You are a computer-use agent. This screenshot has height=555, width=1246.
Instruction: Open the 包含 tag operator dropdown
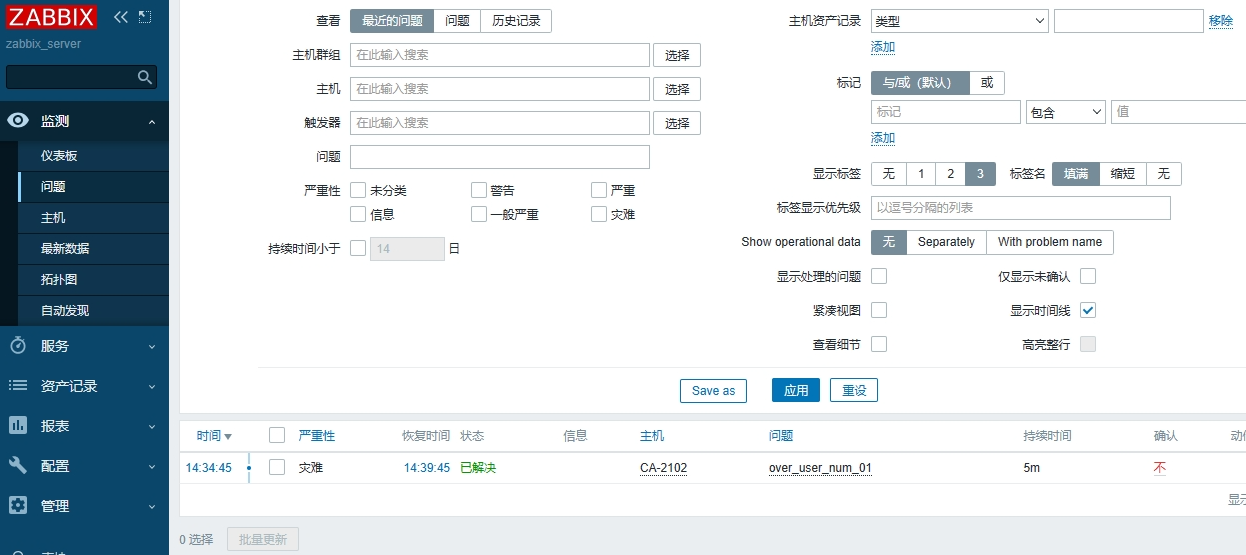pos(1065,112)
